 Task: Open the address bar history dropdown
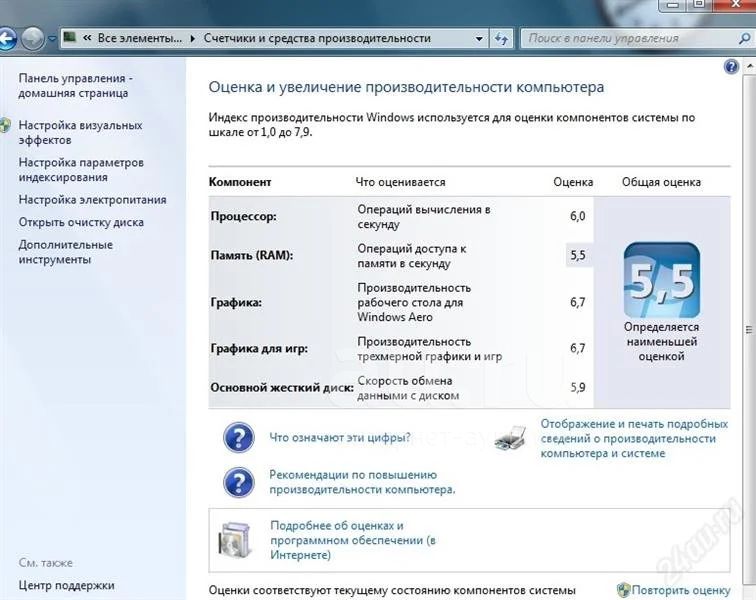coord(479,39)
